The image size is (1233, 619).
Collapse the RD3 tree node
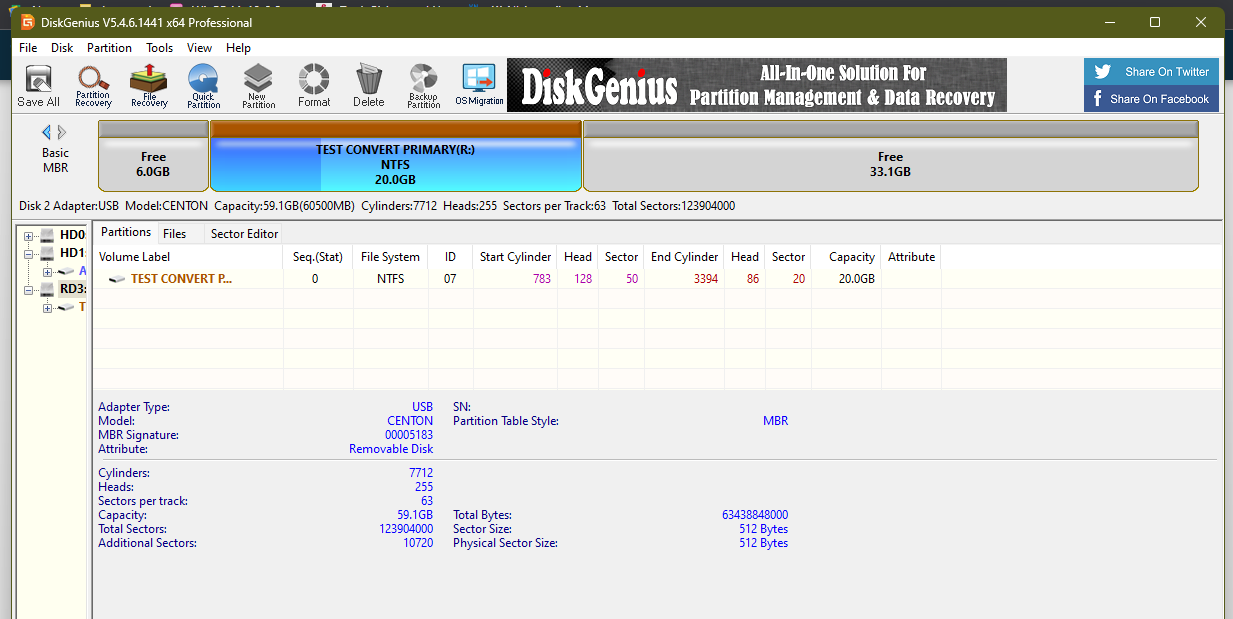[x=29, y=291]
